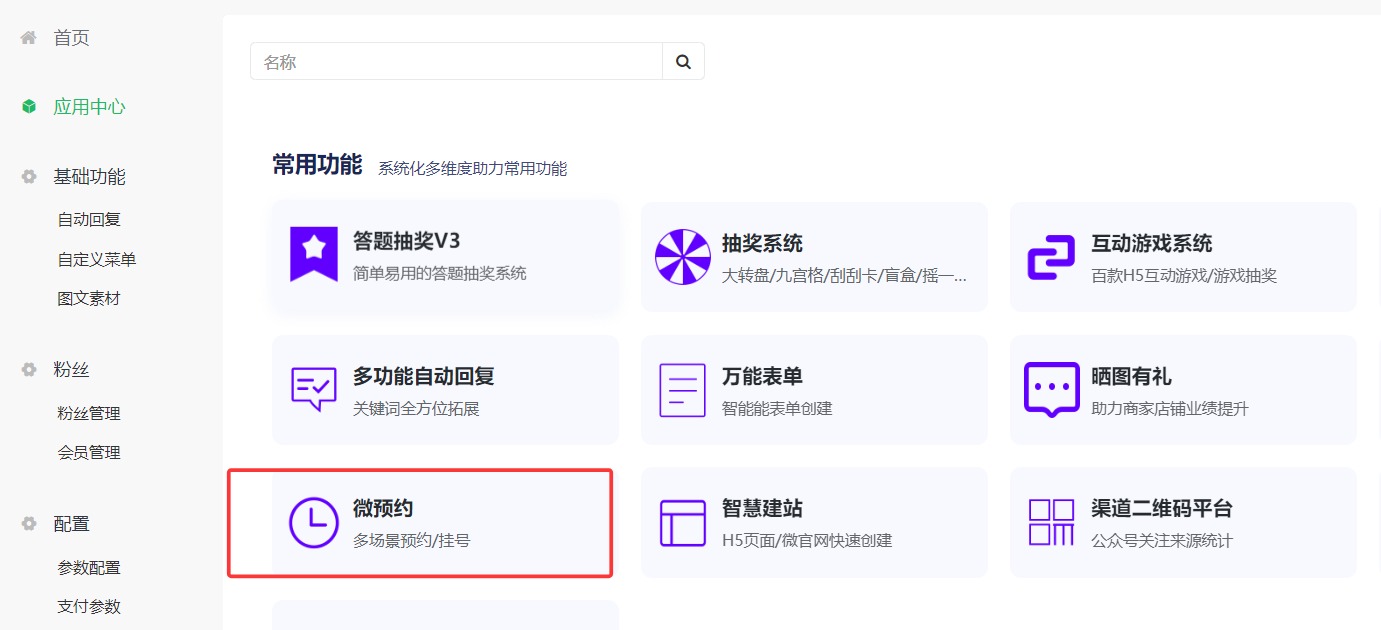Switch to 首页 in the sidebar
1381x630 pixels.
click(70, 37)
